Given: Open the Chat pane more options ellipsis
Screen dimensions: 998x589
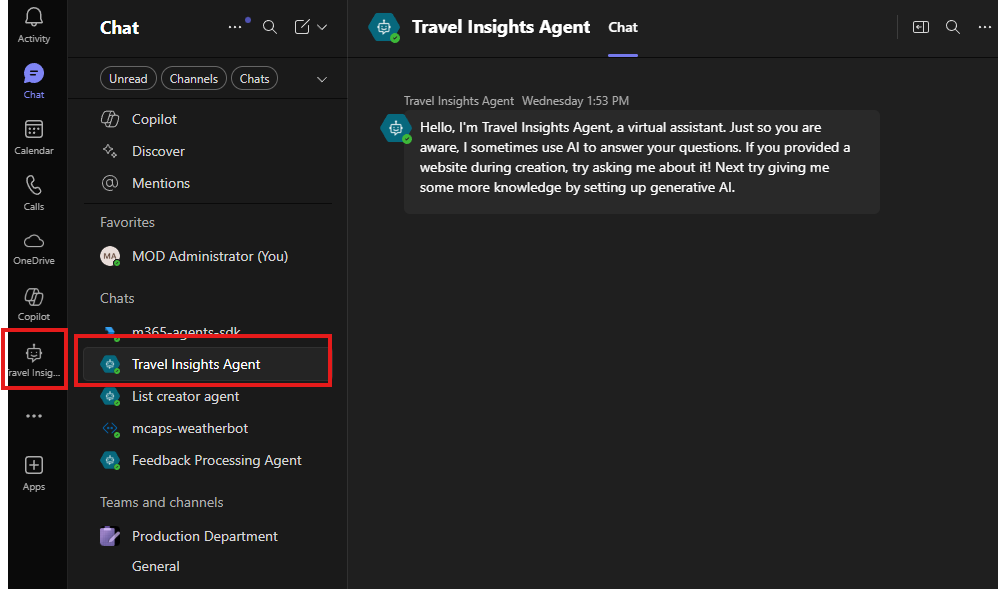Looking at the screenshot, I should [235, 27].
